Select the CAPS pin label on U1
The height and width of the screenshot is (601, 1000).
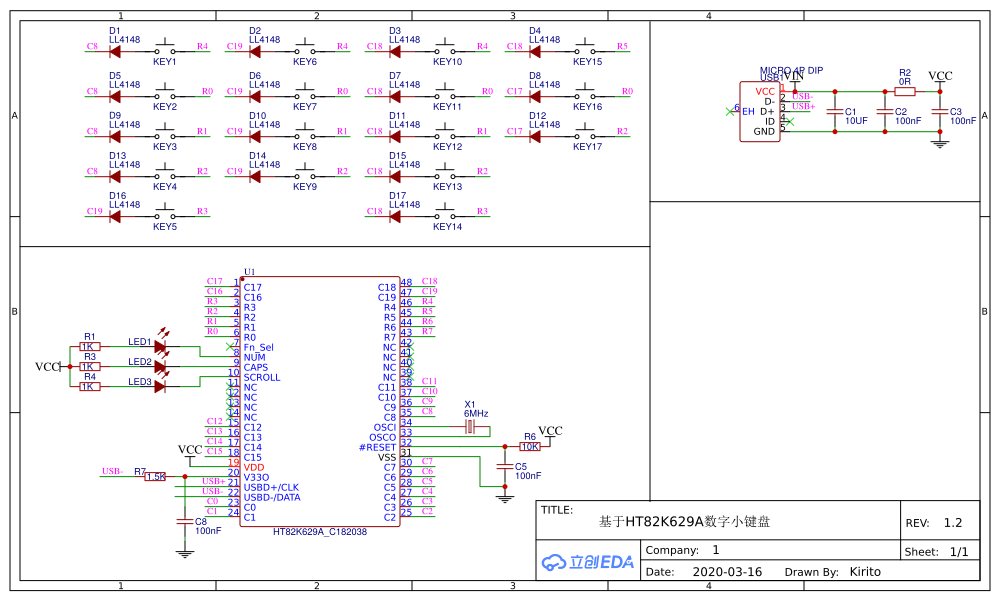pyautogui.click(x=256, y=367)
